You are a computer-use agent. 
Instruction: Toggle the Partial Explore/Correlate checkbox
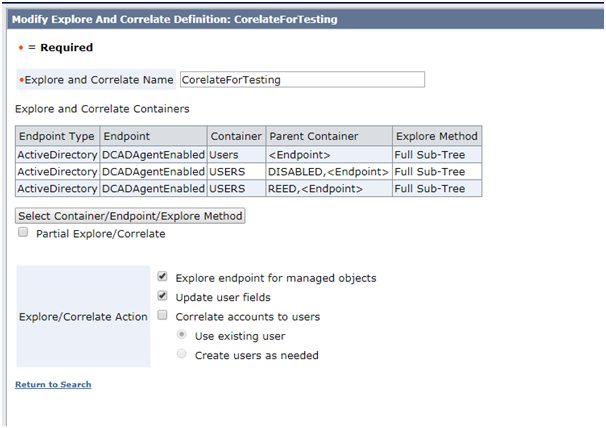pos(23,232)
